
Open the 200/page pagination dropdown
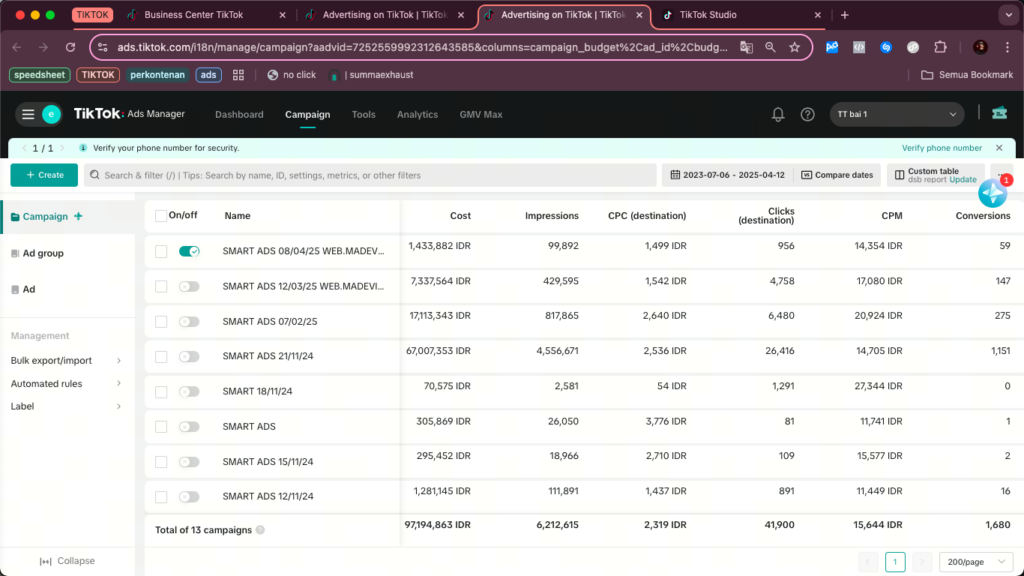tap(975, 562)
